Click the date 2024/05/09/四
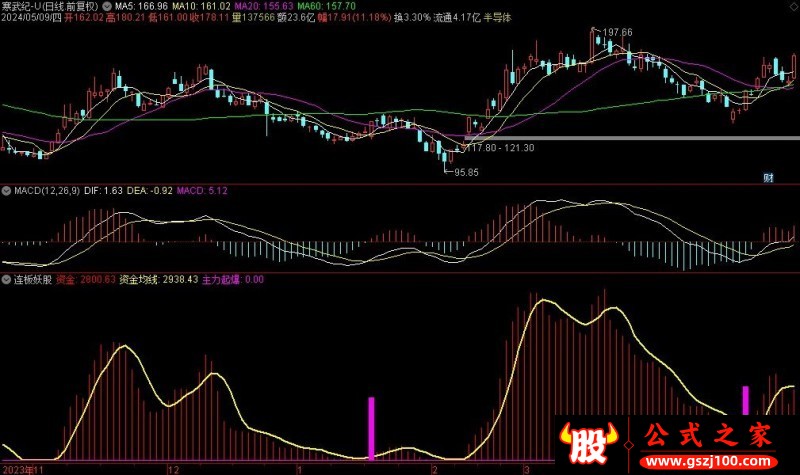 coord(31,17)
